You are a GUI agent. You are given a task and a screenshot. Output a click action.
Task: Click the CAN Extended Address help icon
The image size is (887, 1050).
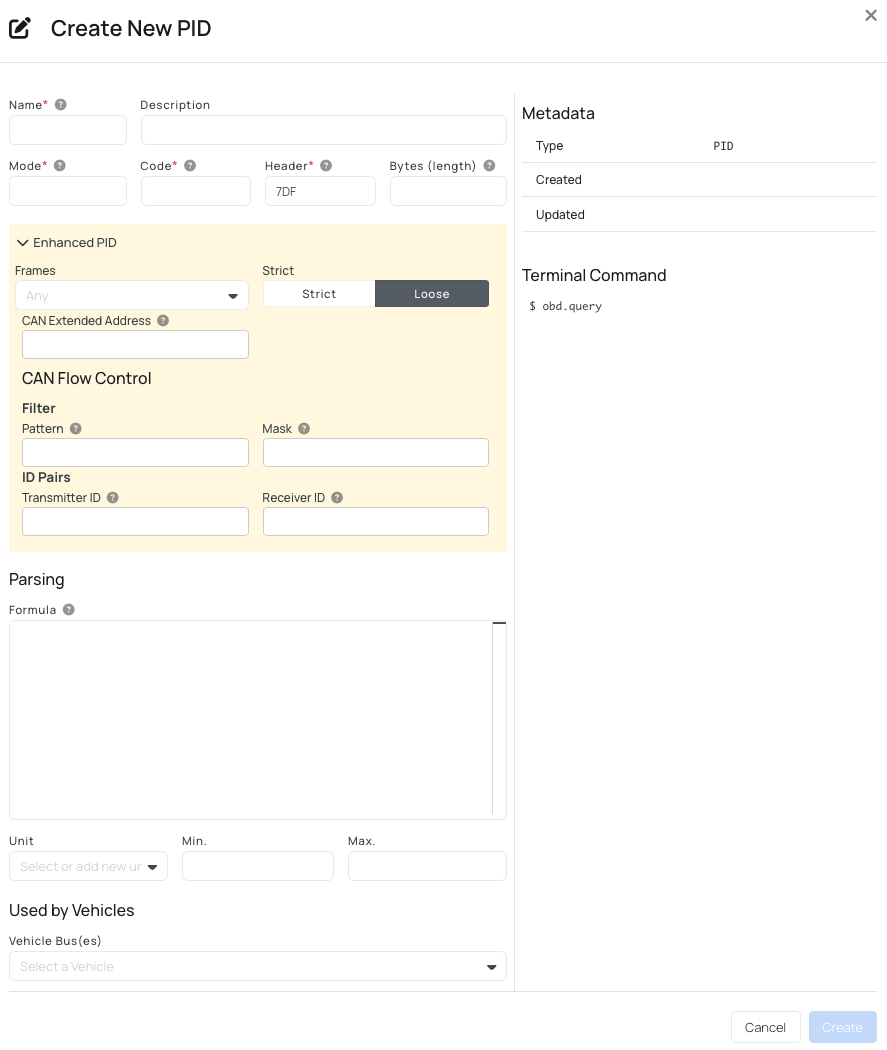[x=163, y=321]
